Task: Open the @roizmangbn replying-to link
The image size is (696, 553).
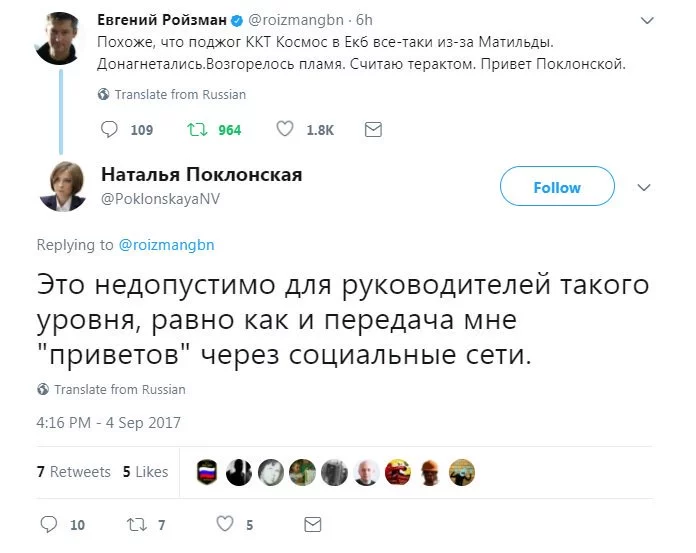Action: pyautogui.click(x=167, y=244)
